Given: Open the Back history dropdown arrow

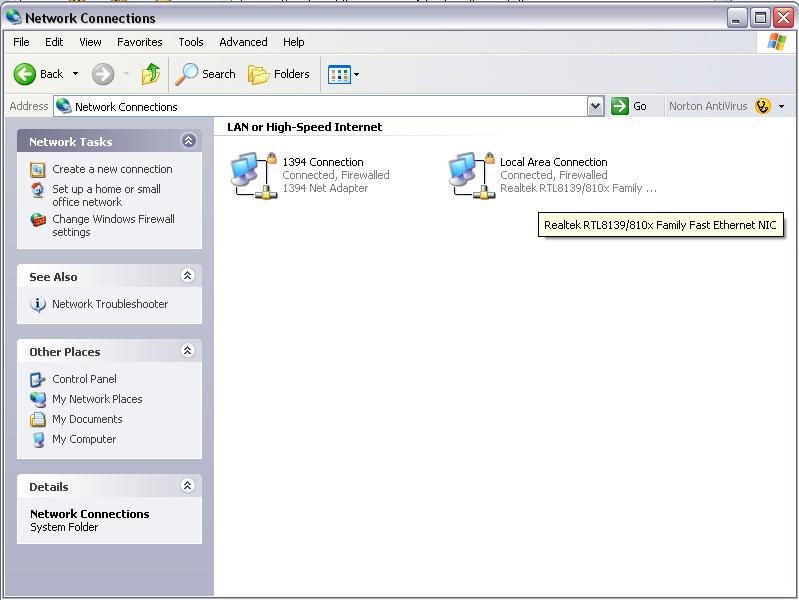Looking at the screenshot, I should click(x=75, y=74).
